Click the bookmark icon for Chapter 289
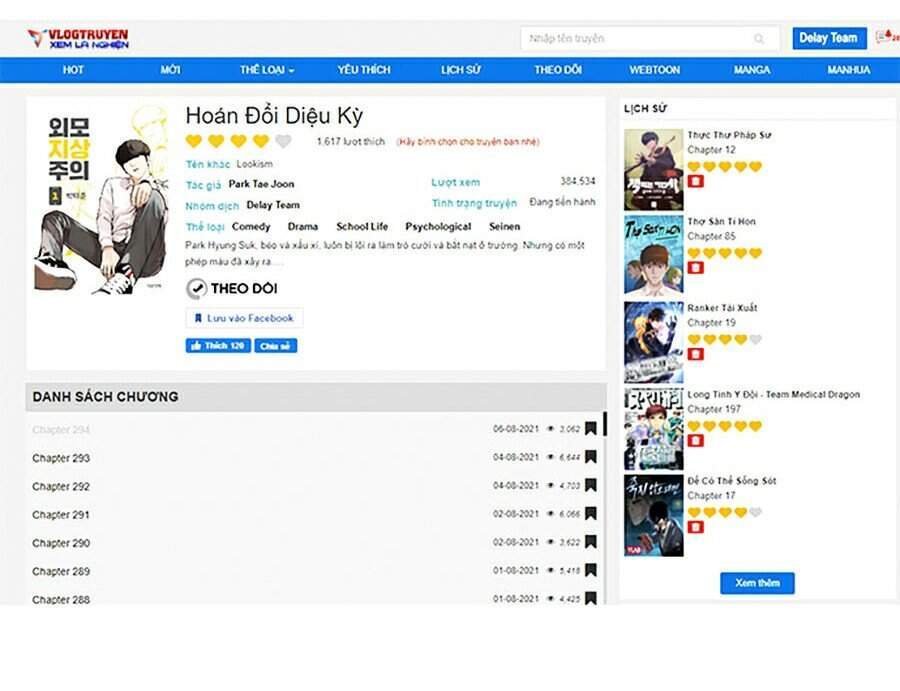The height and width of the screenshot is (691, 900). (x=591, y=571)
